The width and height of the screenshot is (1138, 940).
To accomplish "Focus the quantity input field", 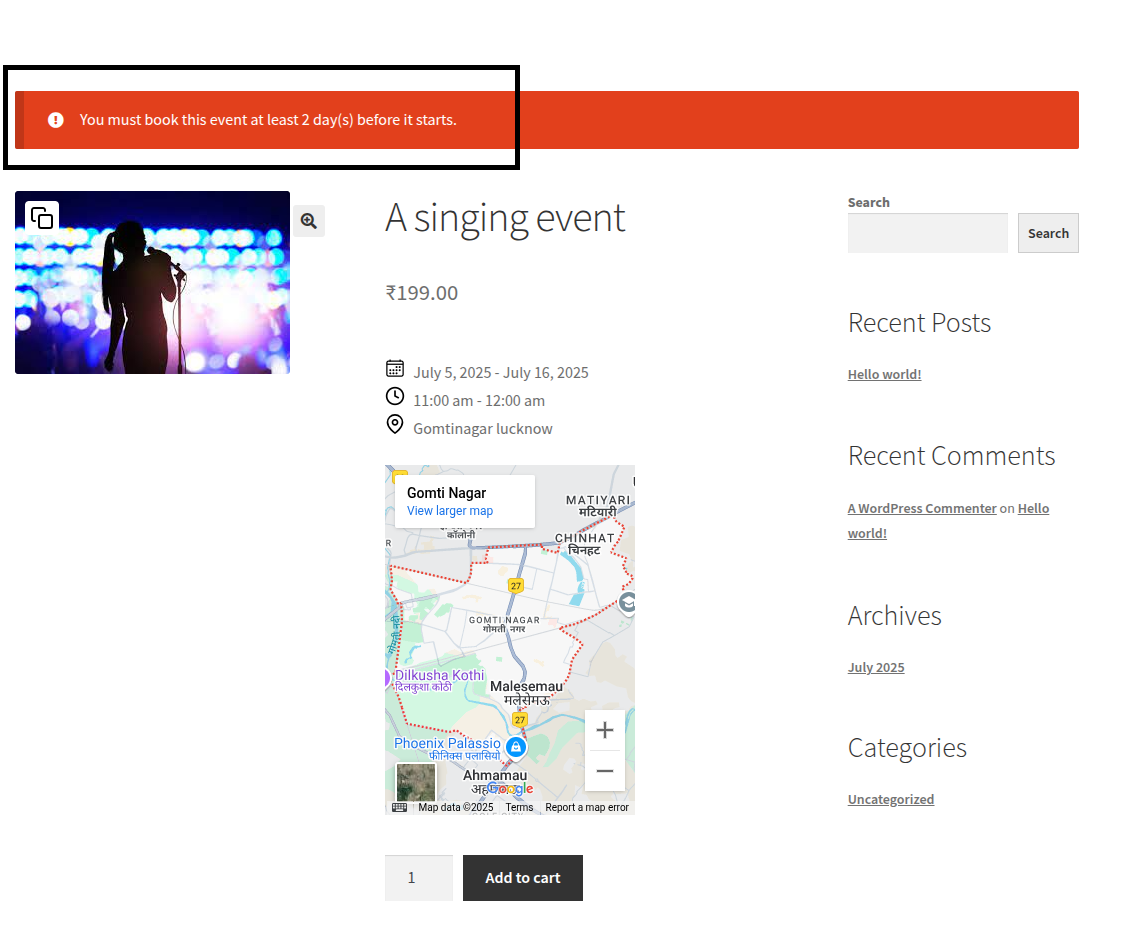I will 419,878.
